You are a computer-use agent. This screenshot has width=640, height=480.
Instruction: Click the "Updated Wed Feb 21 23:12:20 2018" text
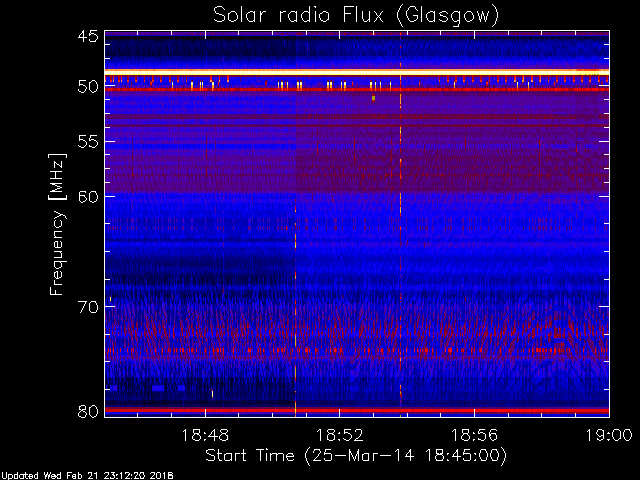point(87,476)
